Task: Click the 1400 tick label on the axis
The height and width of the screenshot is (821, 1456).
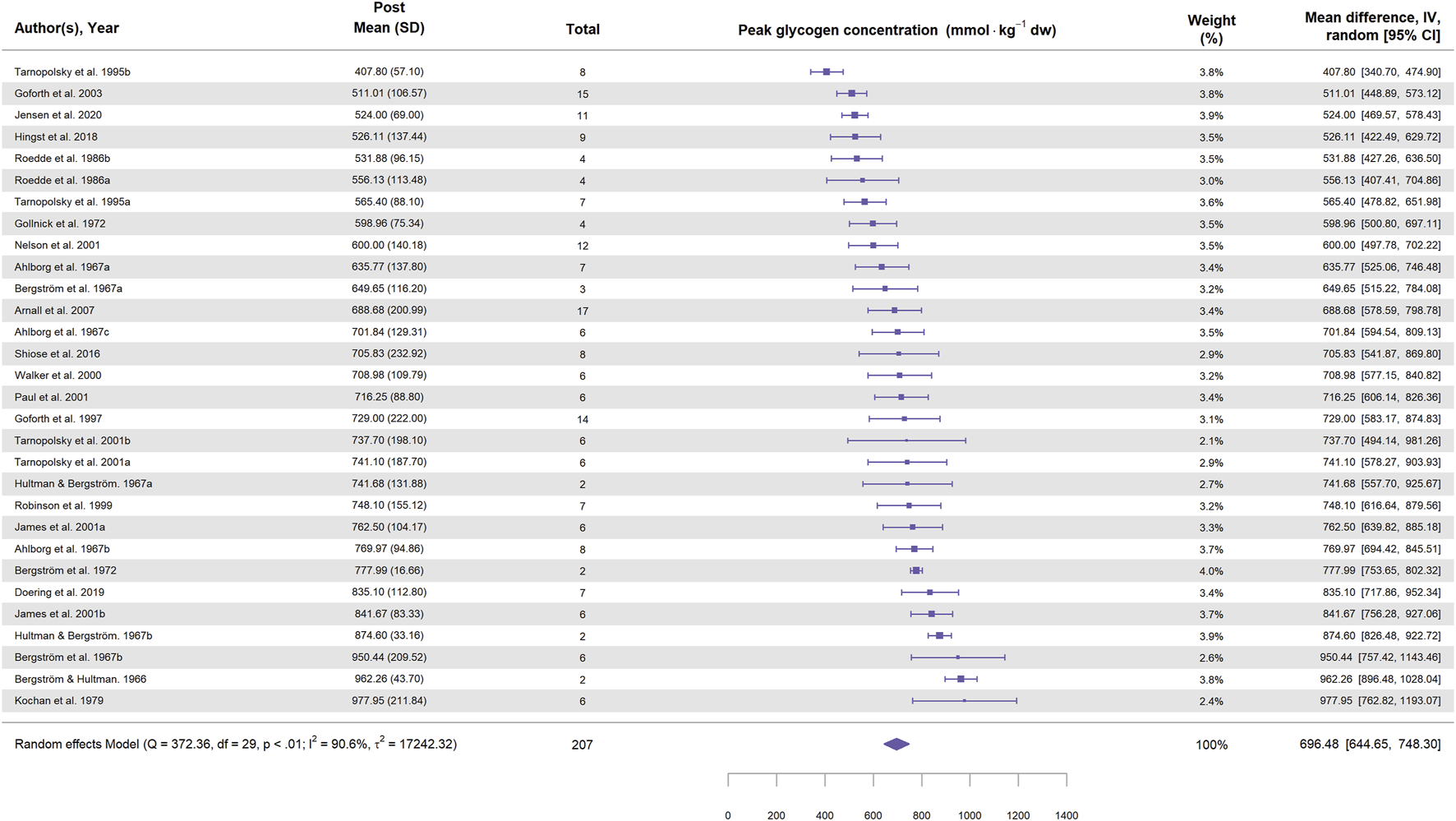Action: pos(1066,815)
